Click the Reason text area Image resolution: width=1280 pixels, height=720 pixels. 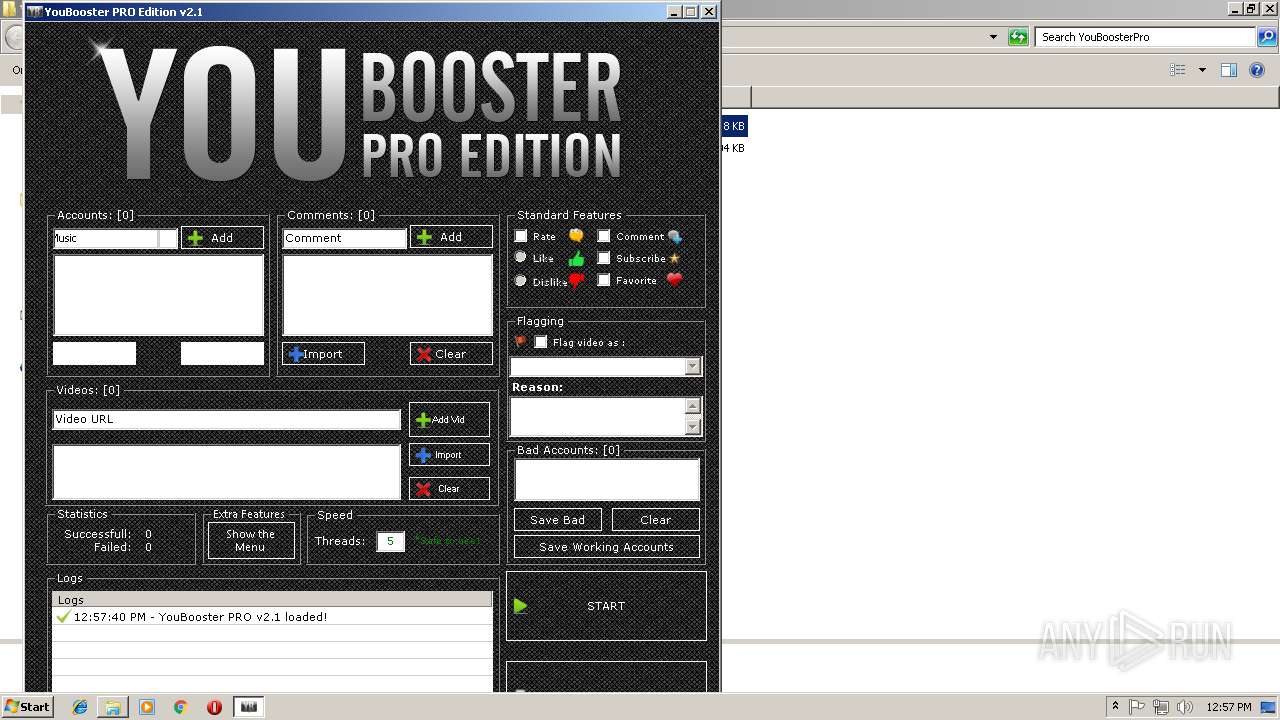[x=597, y=417]
